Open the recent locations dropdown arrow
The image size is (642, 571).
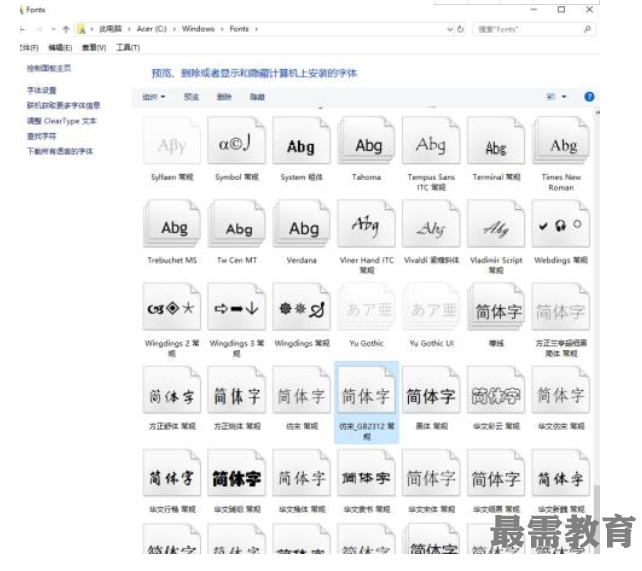point(53,29)
